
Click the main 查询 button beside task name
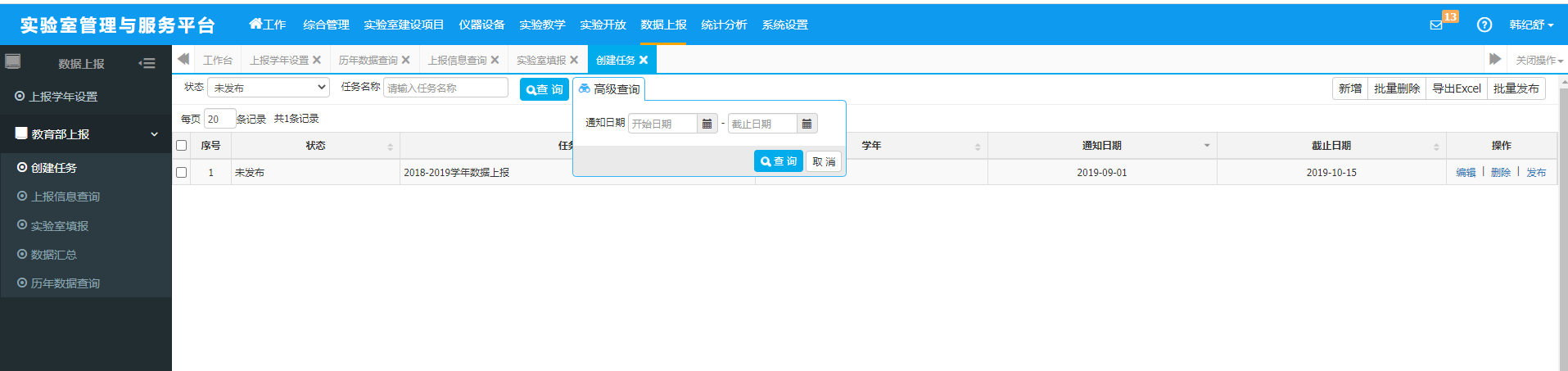coord(545,89)
